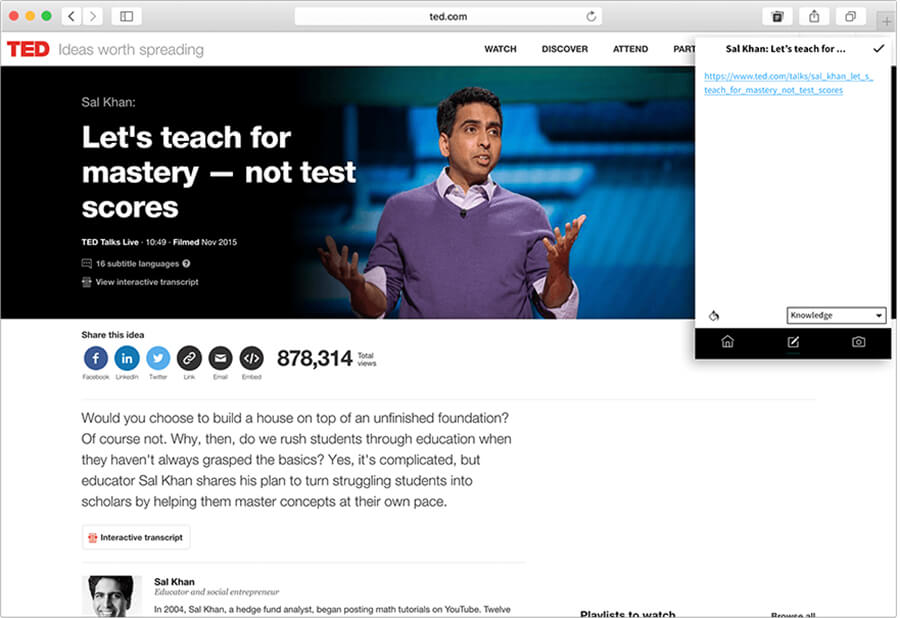This screenshot has height=618, width=900.
Task: Reload the ted.com page
Action: (591, 16)
